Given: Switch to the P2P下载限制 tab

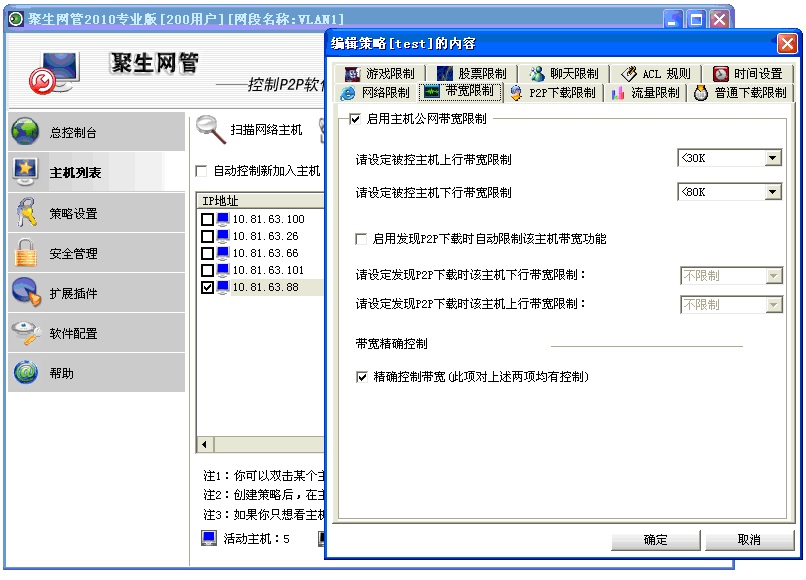Looking at the screenshot, I should (552, 93).
